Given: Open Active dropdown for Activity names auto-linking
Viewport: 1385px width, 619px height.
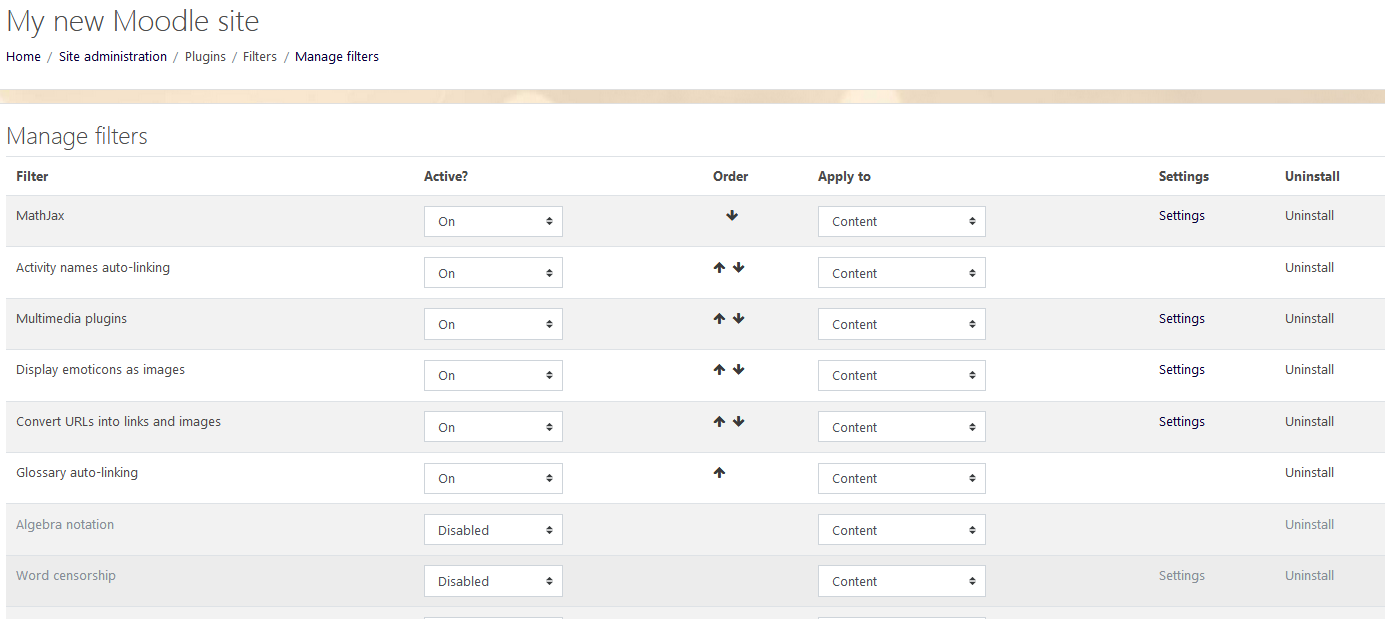Looking at the screenshot, I should tap(493, 273).
